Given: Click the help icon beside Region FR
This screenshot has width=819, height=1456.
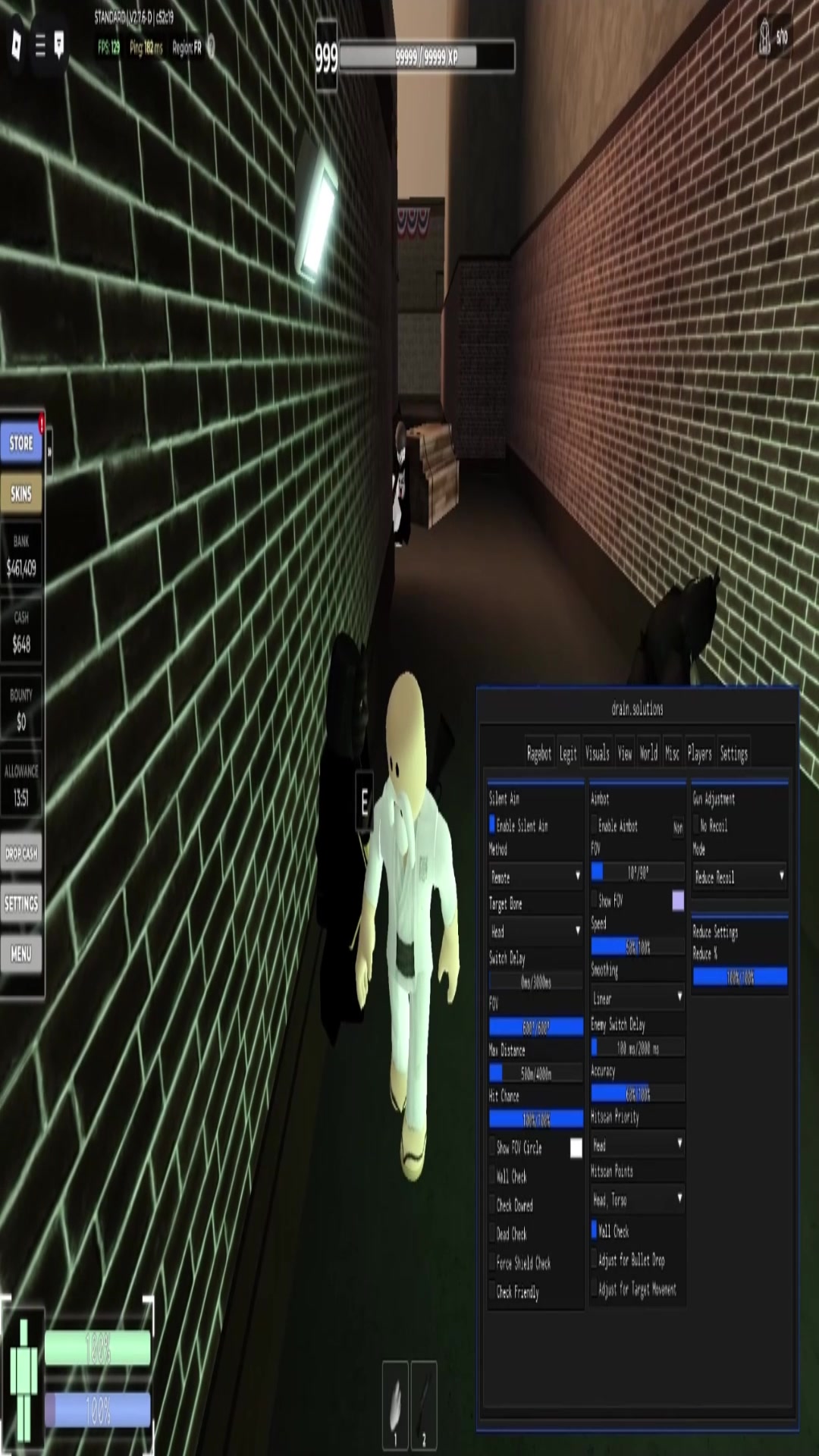Looking at the screenshot, I should [x=212, y=47].
